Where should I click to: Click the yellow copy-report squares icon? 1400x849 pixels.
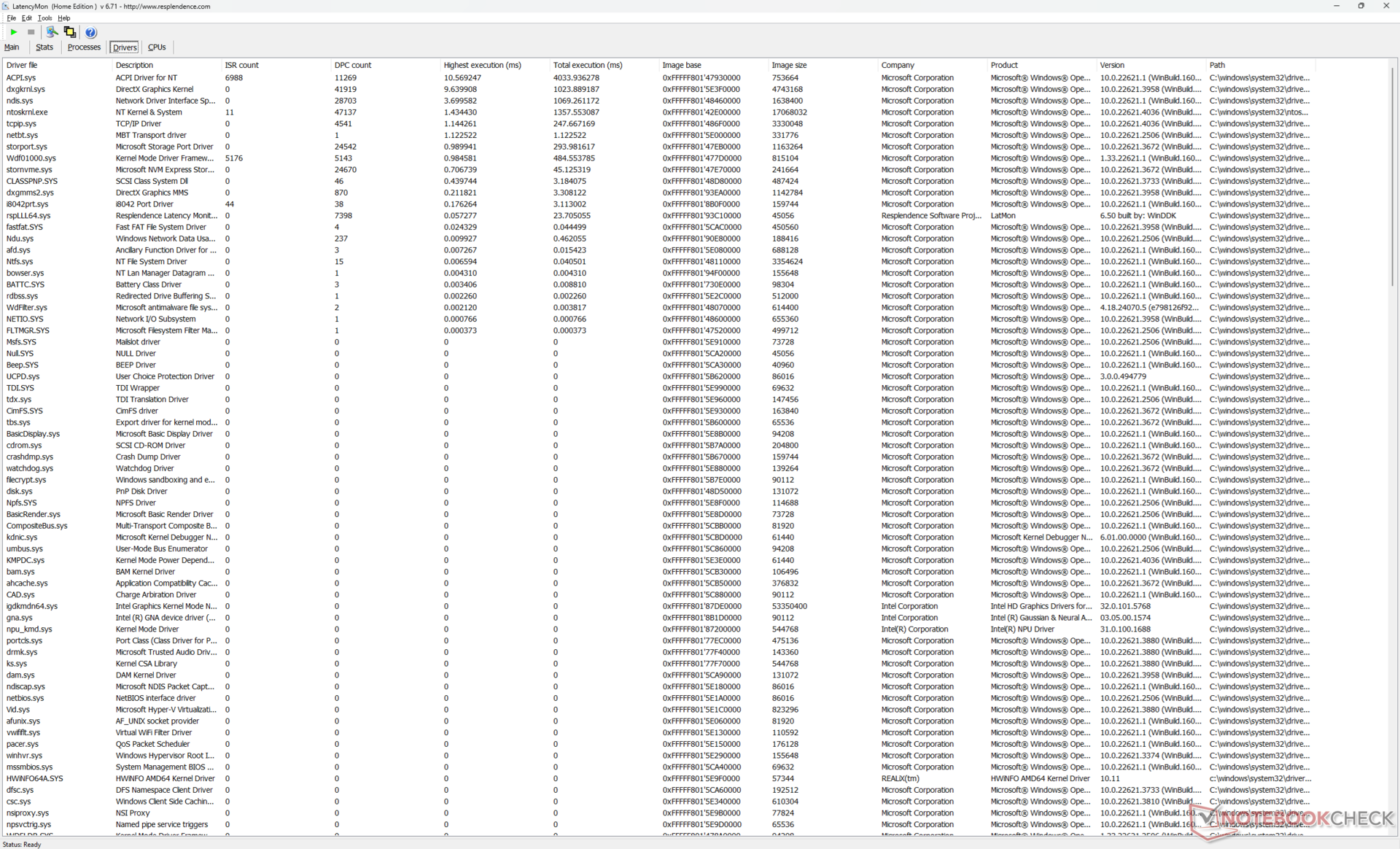tap(70, 32)
